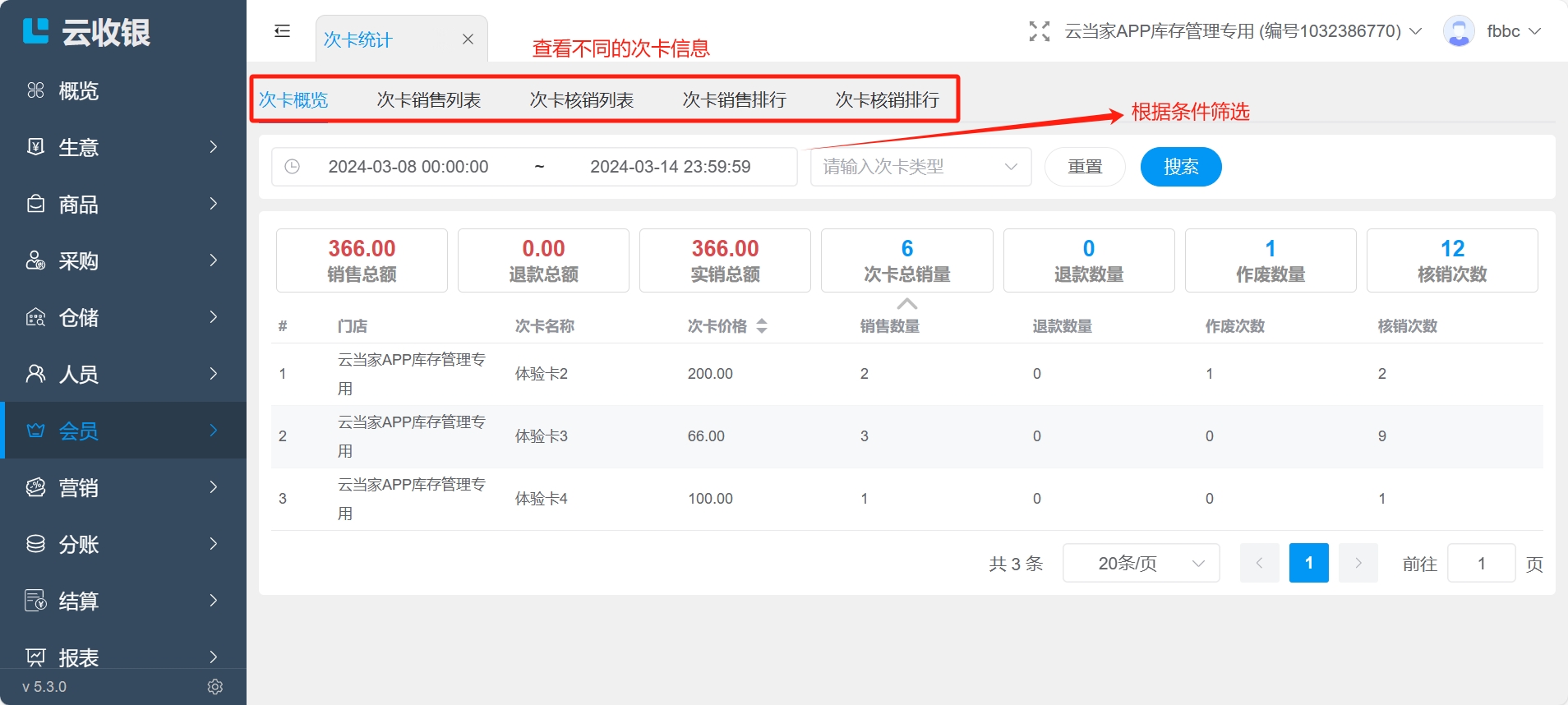Viewport: 1568px width, 705px height.
Task: Switch to the 次卡销售列表 tab
Action: coord(428,100)
